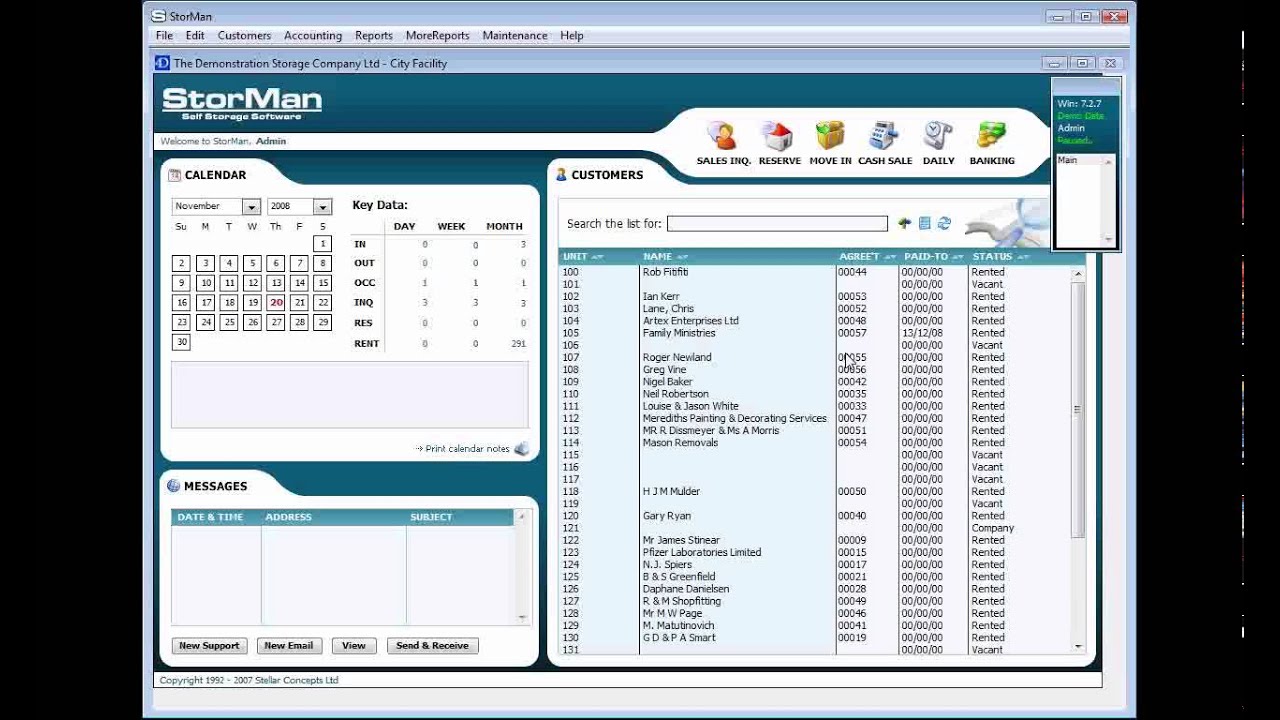
Task: Click in the Search the list for field
Action: (x=777, y=224)
